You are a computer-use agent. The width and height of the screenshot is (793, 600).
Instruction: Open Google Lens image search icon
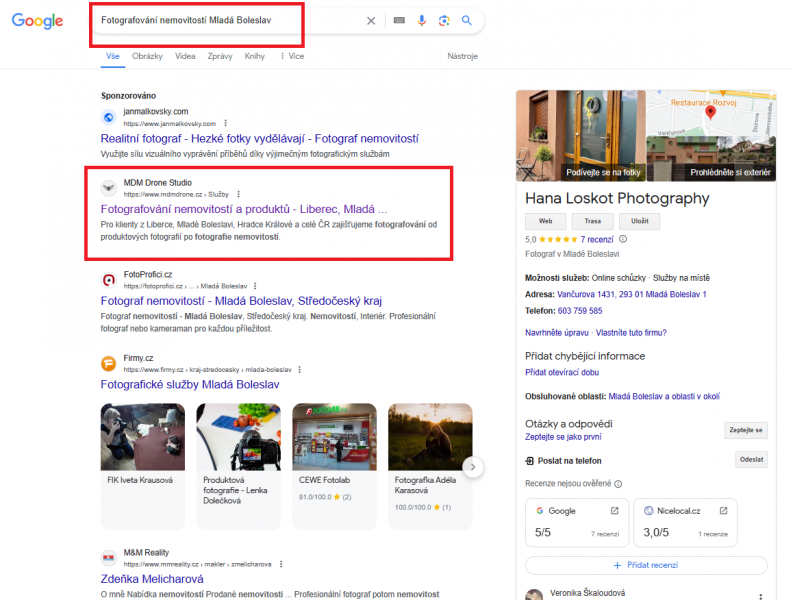[444, 20]
